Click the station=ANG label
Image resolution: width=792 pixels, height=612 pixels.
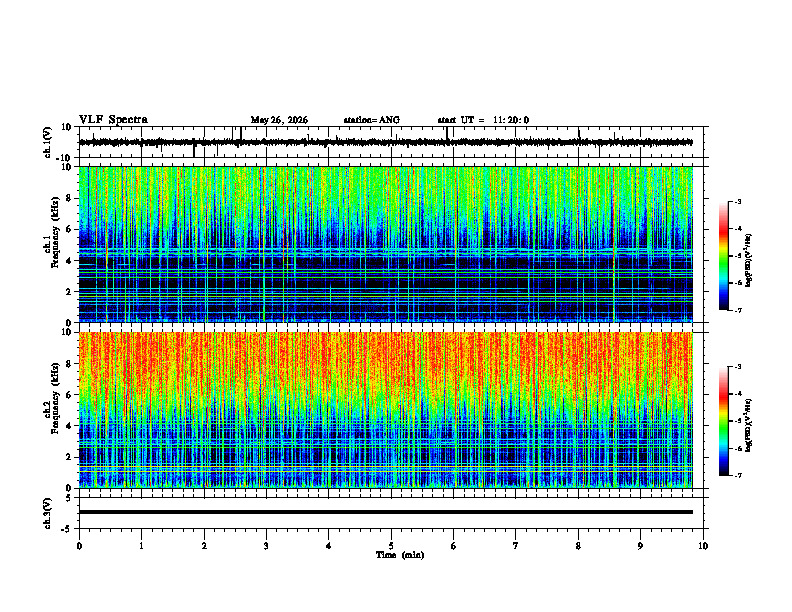[x=371, y=120]
